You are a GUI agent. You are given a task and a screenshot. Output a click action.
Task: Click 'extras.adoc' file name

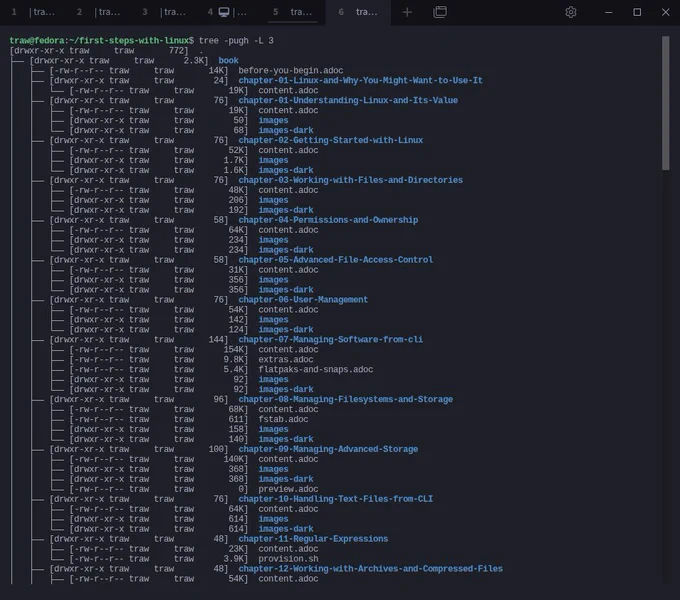286,359
